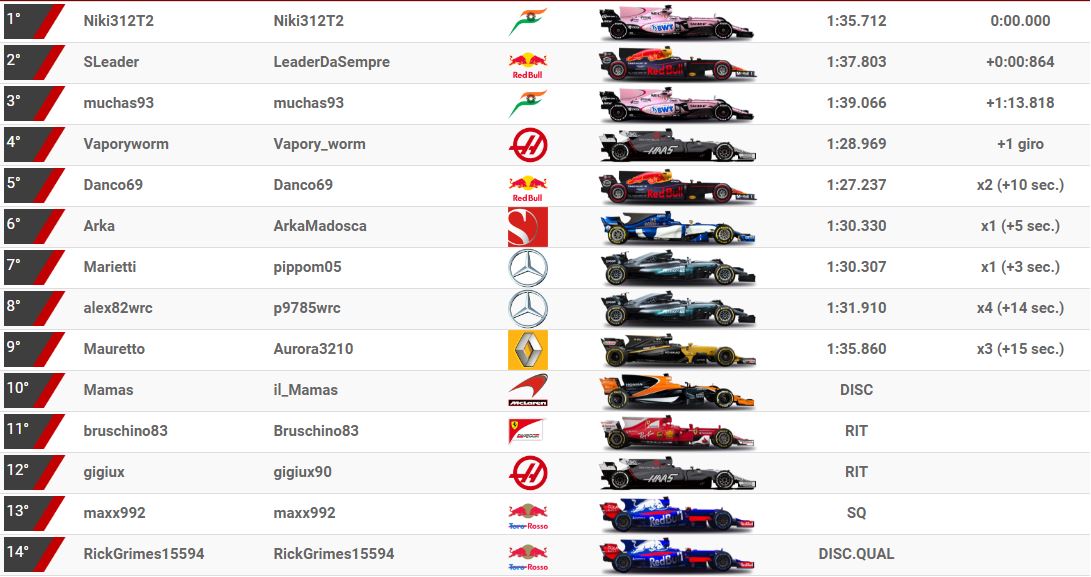Click the pink car thumbnail for muchas93
The height and width of the screenshot is (577, 1091).
coord(676,104)
